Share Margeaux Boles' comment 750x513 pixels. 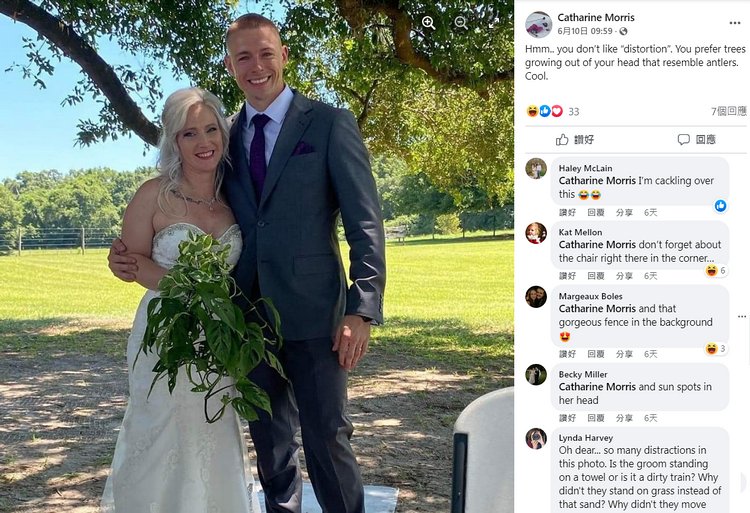(x=624, y=354)
